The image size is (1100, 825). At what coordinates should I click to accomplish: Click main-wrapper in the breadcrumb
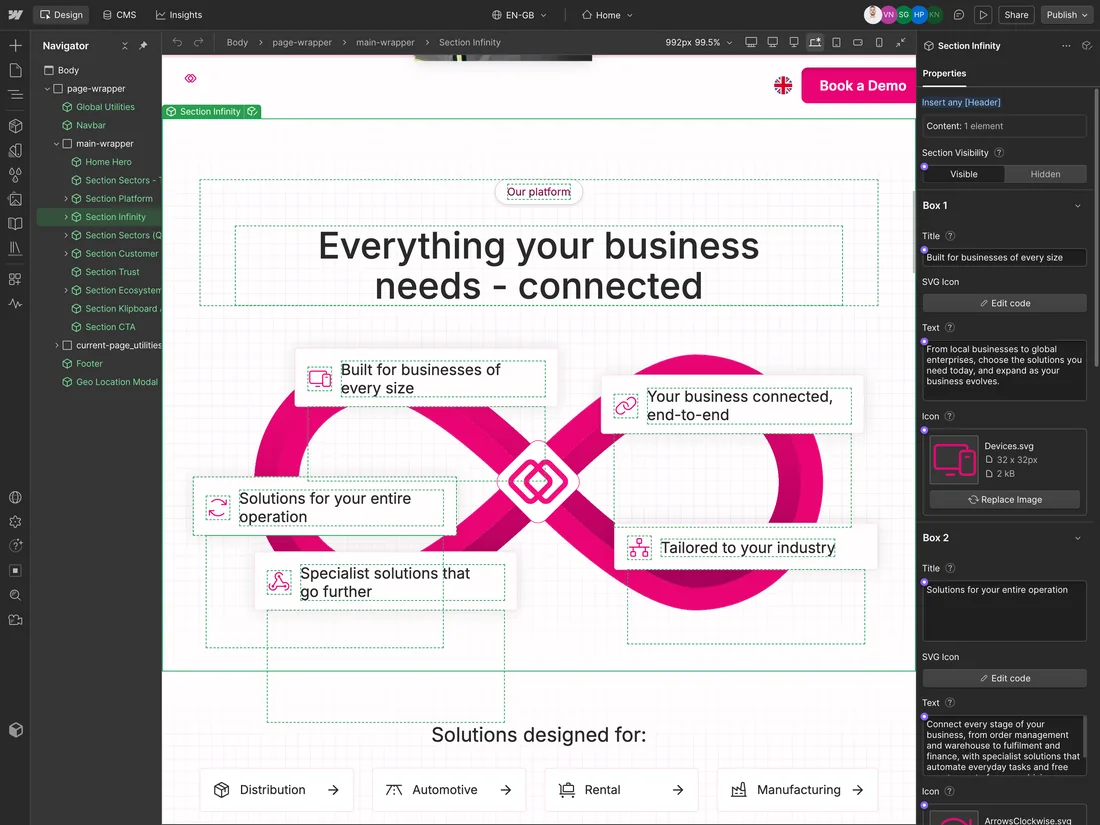(x=385, y=42)
